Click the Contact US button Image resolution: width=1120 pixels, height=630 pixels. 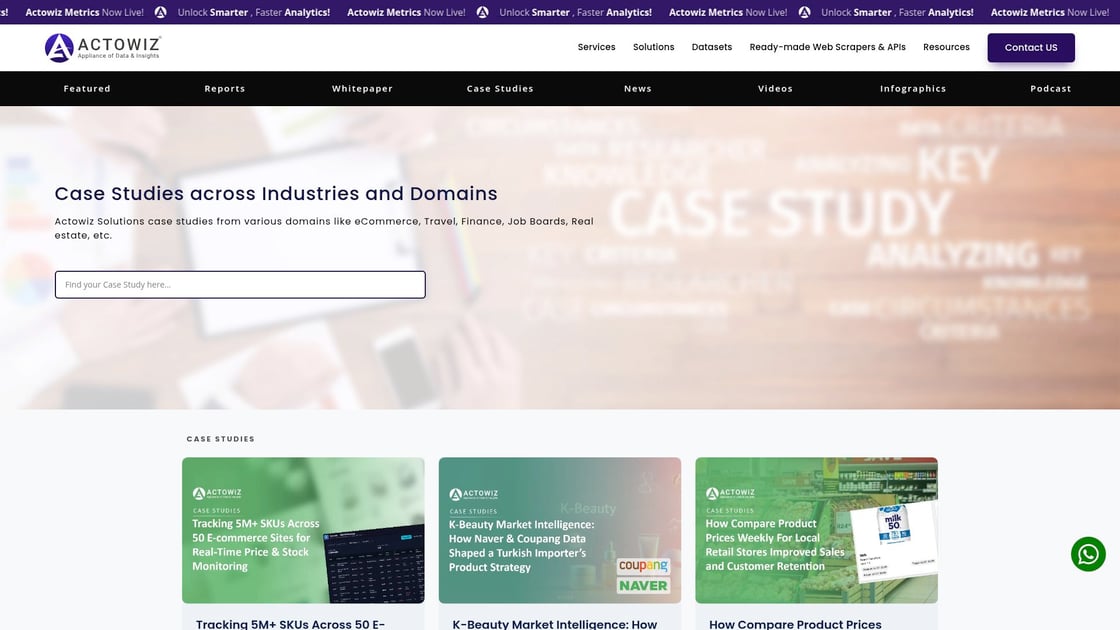pos(1031,48)
